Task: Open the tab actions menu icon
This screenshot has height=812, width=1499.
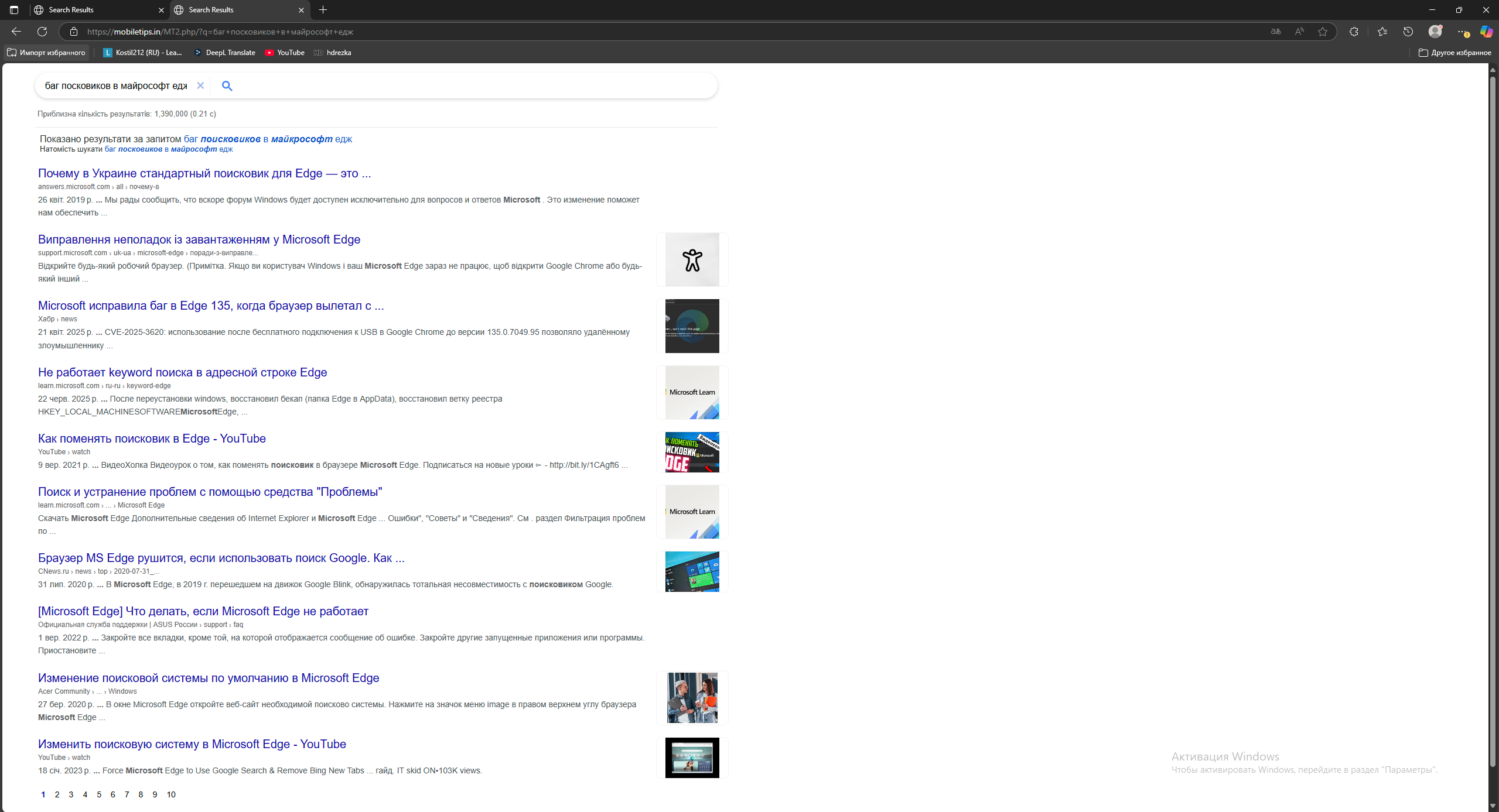Action: point(14,10)
